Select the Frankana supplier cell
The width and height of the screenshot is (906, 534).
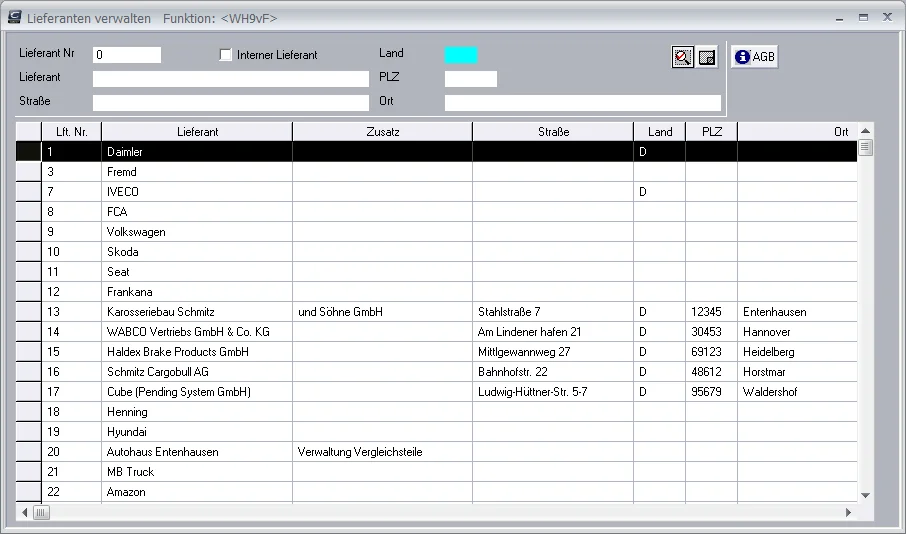[x=197, y=292]
